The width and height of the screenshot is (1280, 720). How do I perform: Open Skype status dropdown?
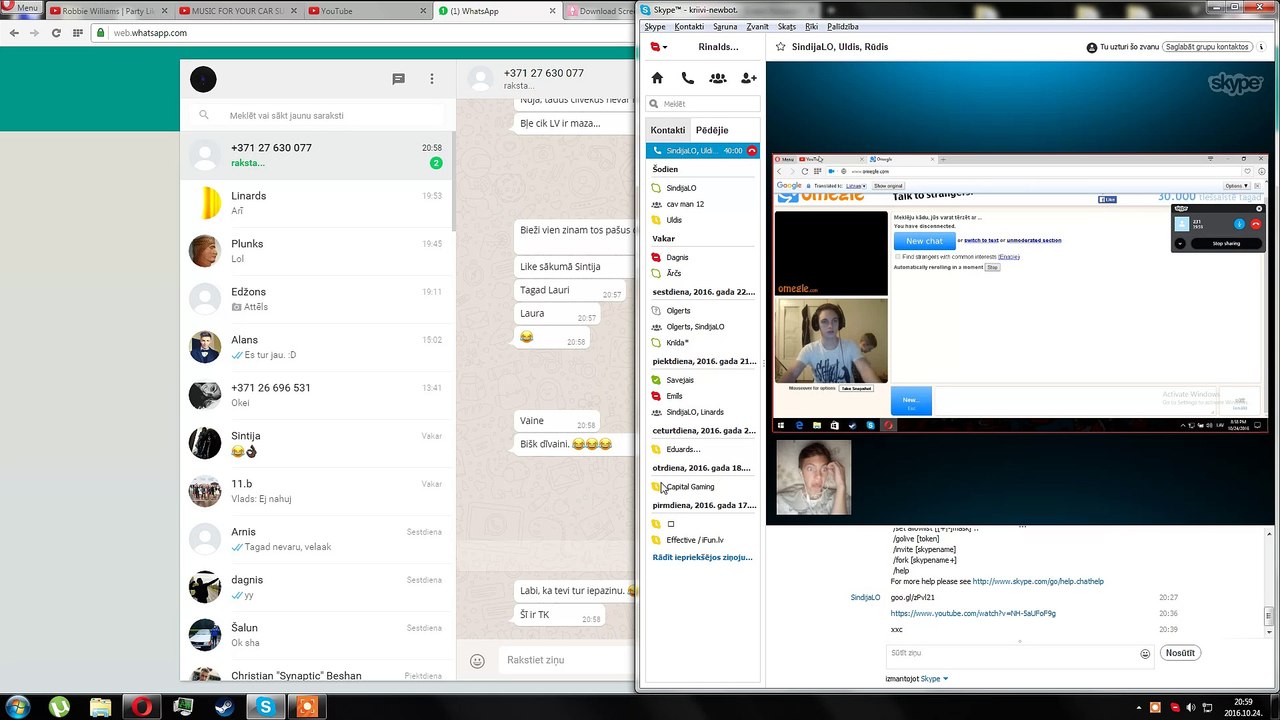pos(658,47)
